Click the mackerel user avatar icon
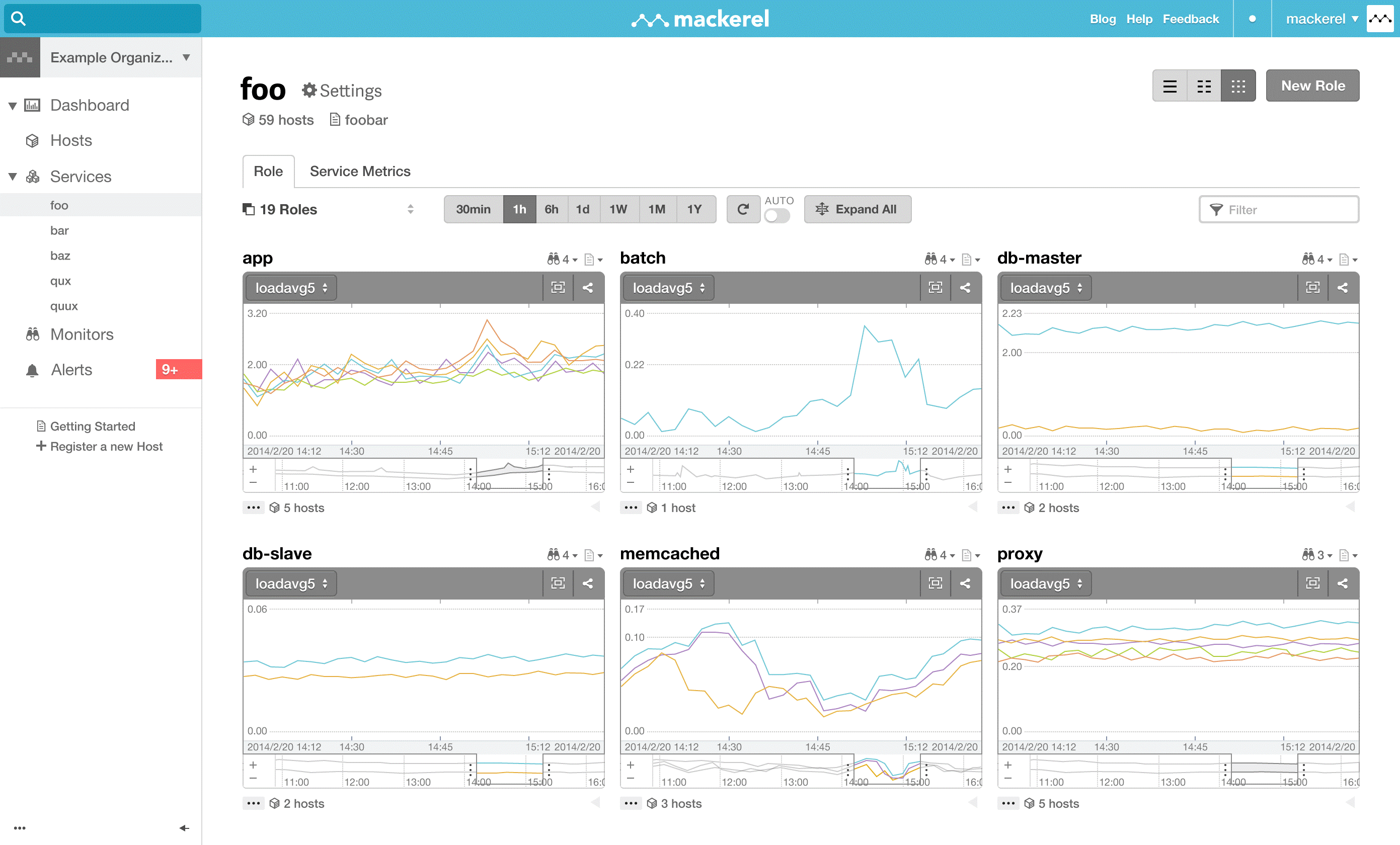 tap(1380, 19)
